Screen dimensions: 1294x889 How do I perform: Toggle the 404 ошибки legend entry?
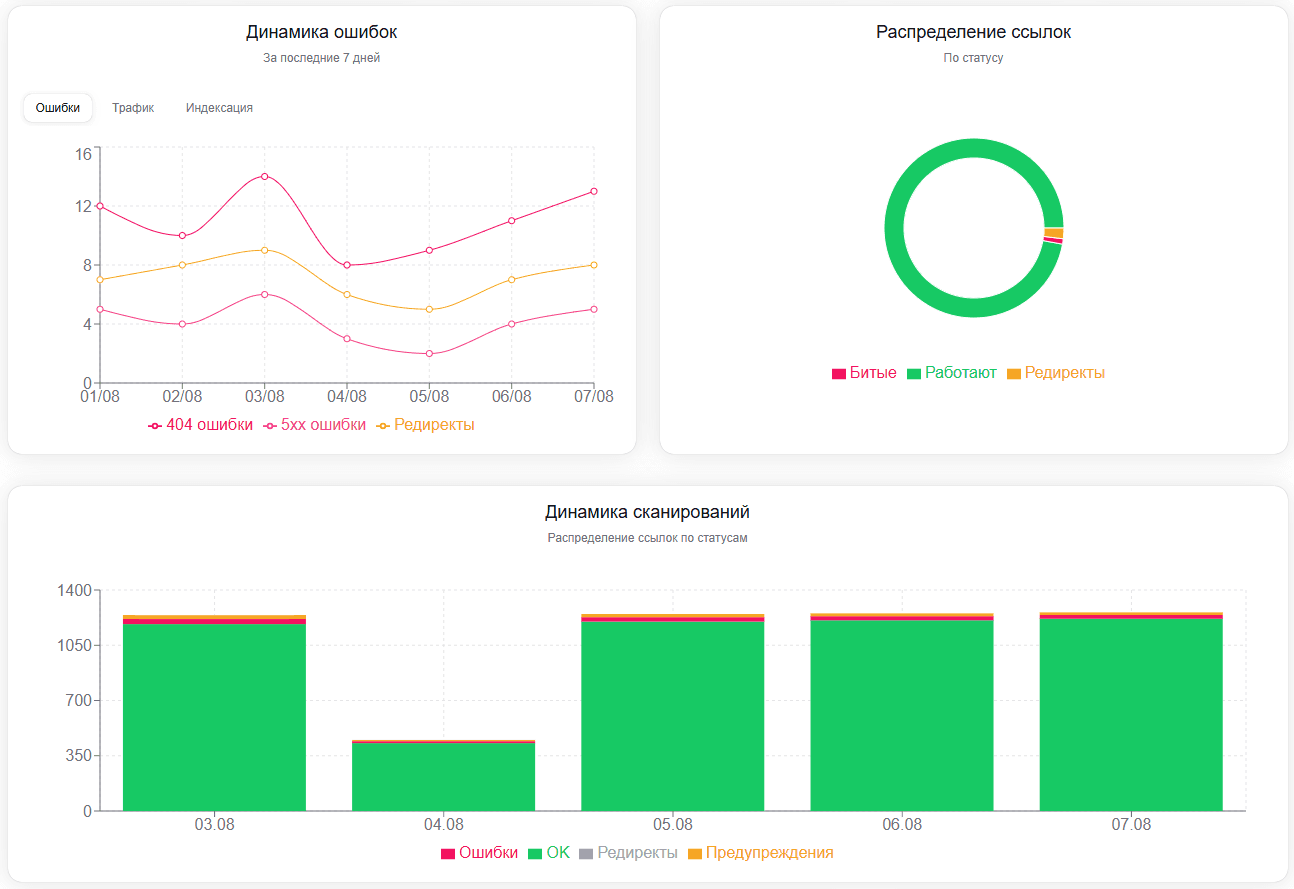coord(201,425)
